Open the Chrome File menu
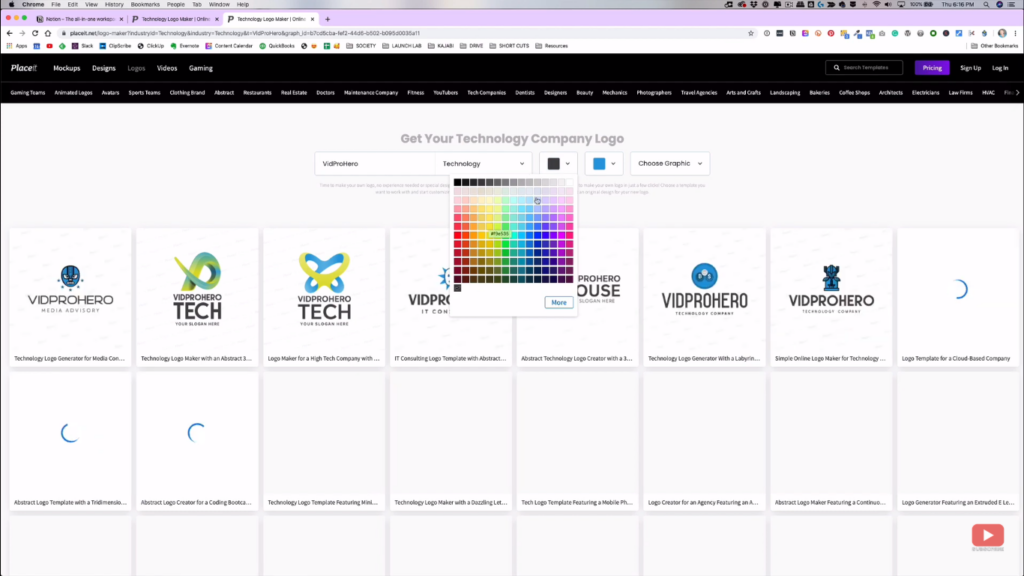The height and width of the screenshot is (576, 1024). pyautogui.click(x=56, y=5)
